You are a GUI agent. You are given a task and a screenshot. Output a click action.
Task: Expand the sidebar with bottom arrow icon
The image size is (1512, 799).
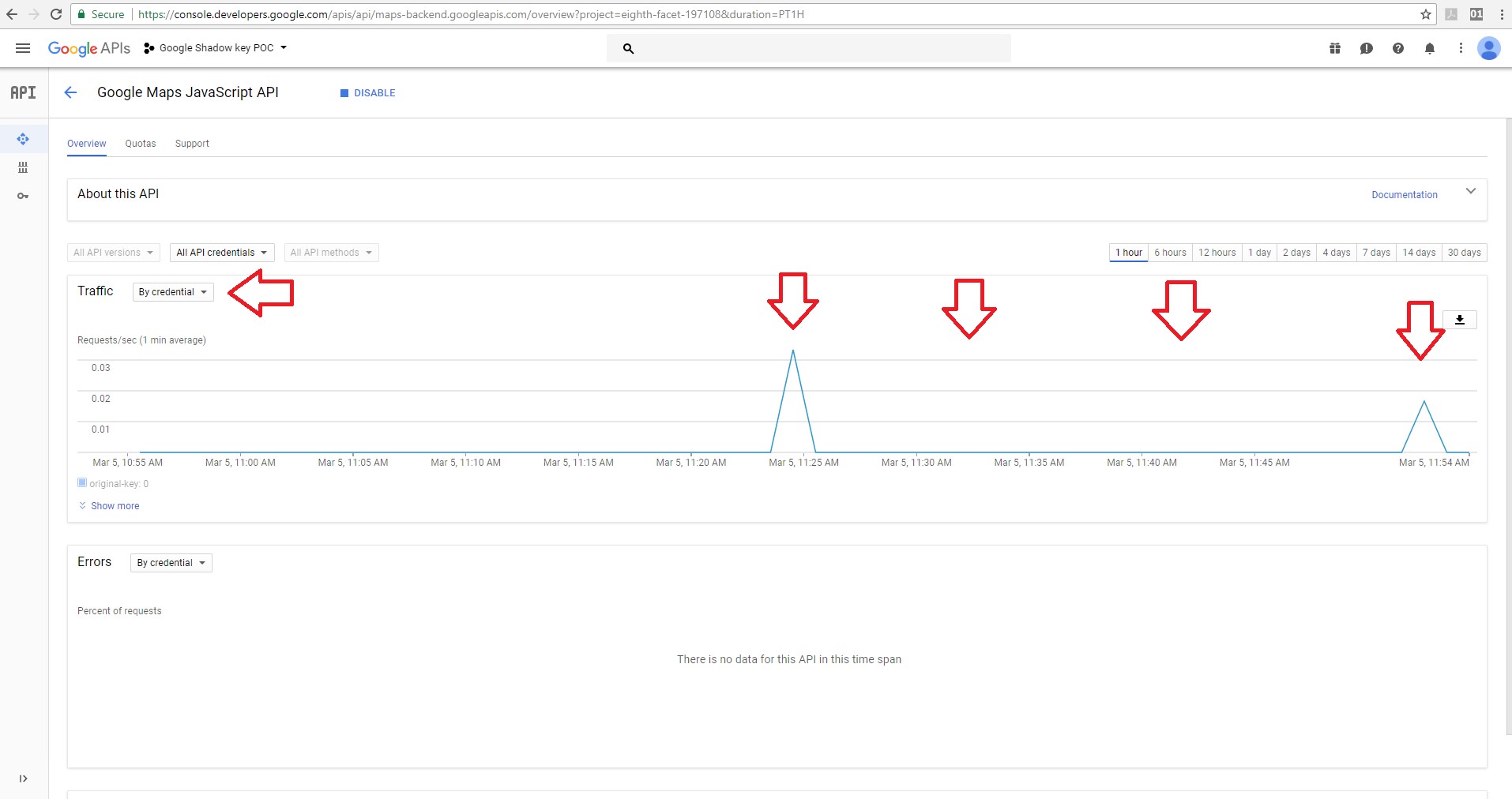[23, 778]
